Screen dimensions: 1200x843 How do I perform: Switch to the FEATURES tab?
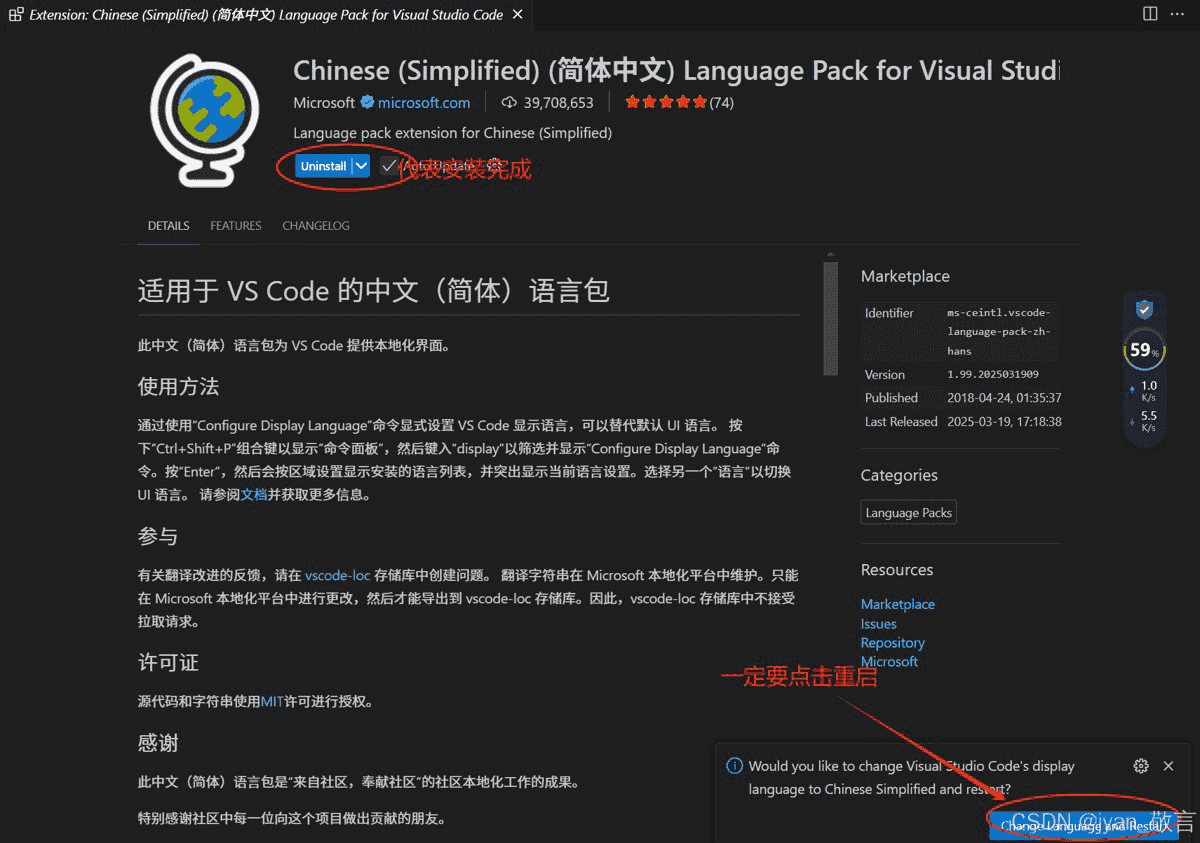pos(235,226)
